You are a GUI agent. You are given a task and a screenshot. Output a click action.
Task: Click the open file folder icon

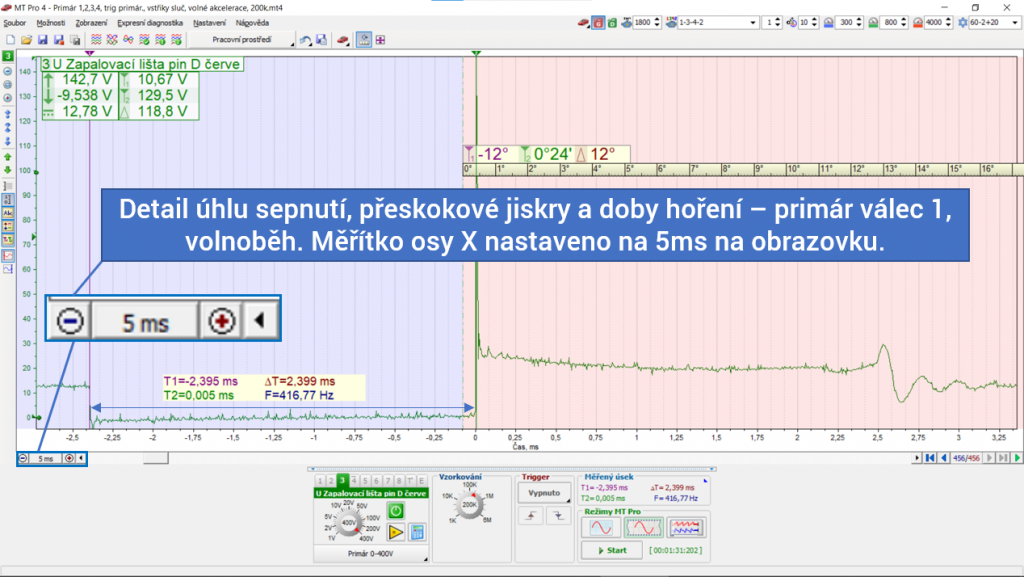click(26, 40)
